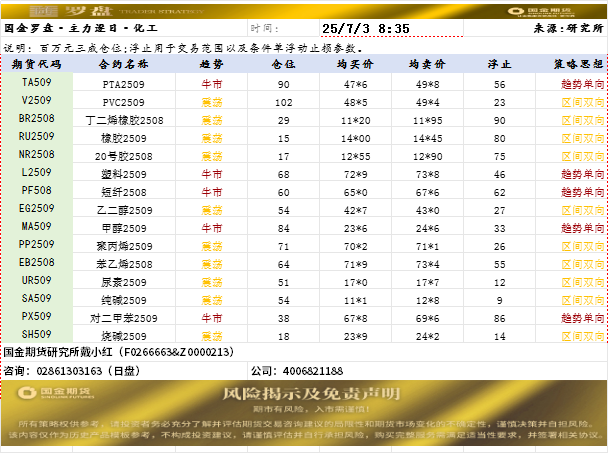Click the 说明 note line above the table

tap(184, 48)
